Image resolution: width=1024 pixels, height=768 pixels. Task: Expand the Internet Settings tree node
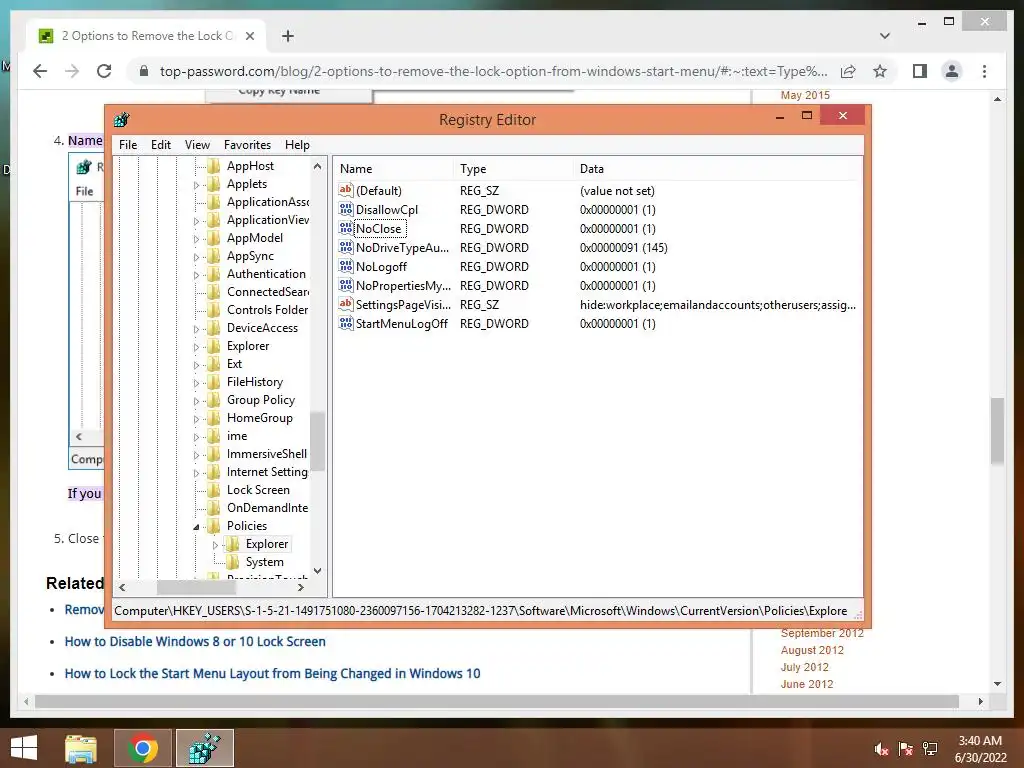196,473
